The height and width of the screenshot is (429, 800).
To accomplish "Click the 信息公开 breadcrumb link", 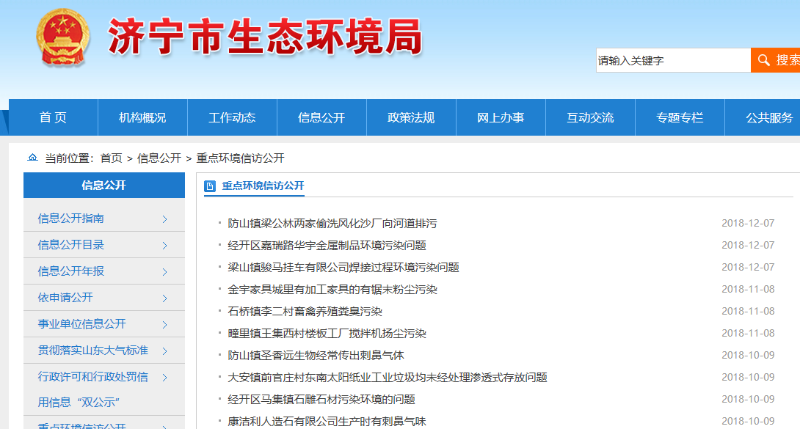I will (159, 158).
